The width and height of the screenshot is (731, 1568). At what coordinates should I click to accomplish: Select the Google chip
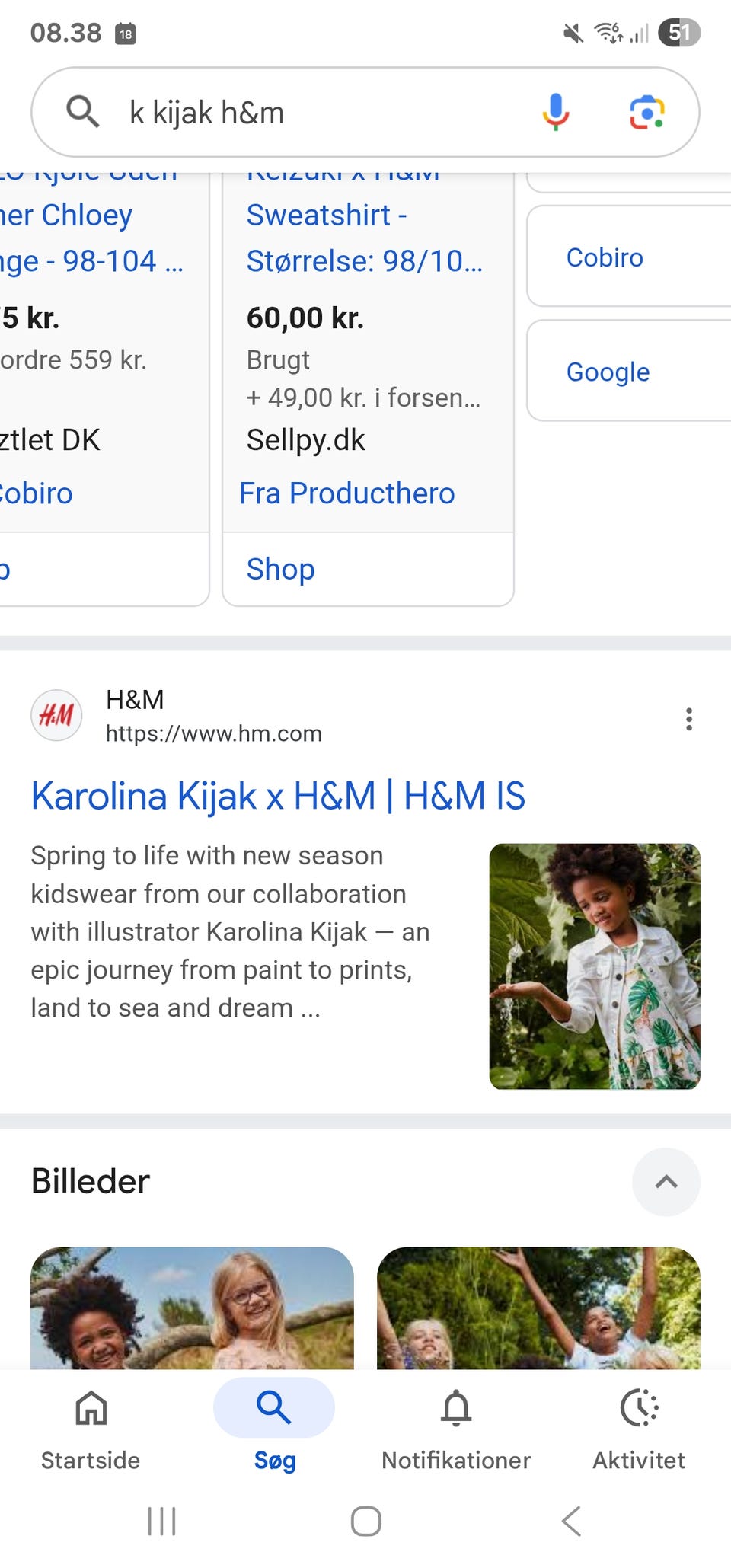[x=608, y=372]
